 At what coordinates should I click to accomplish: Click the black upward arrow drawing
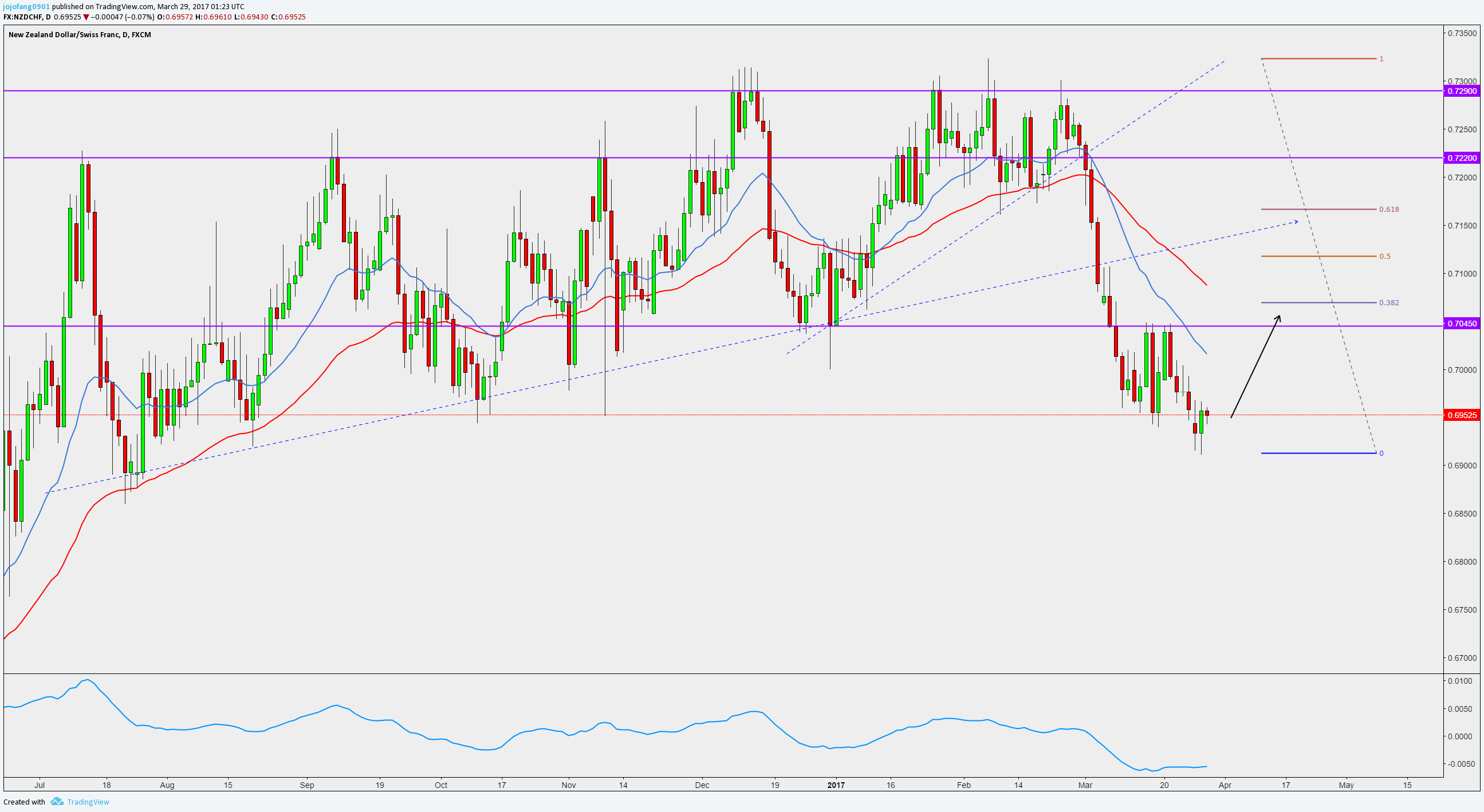[1256, 366]
